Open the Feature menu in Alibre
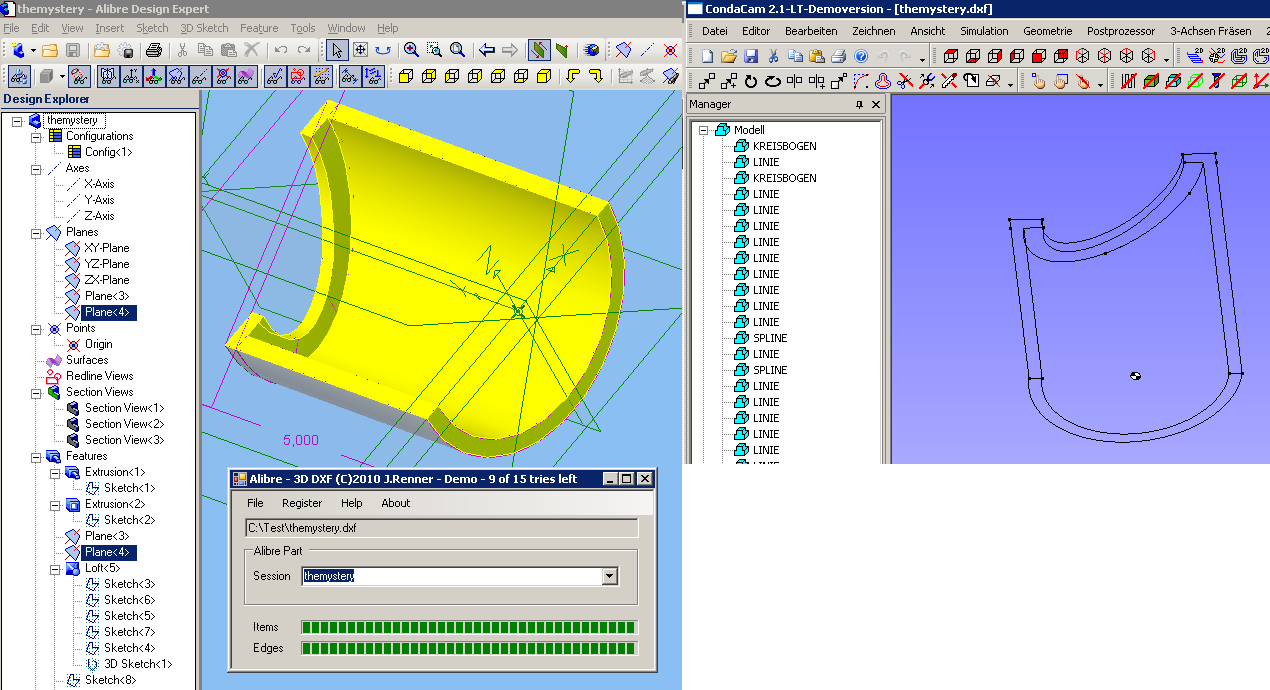1270x690 pixels. pyautogui.click(x=259, y=28)
